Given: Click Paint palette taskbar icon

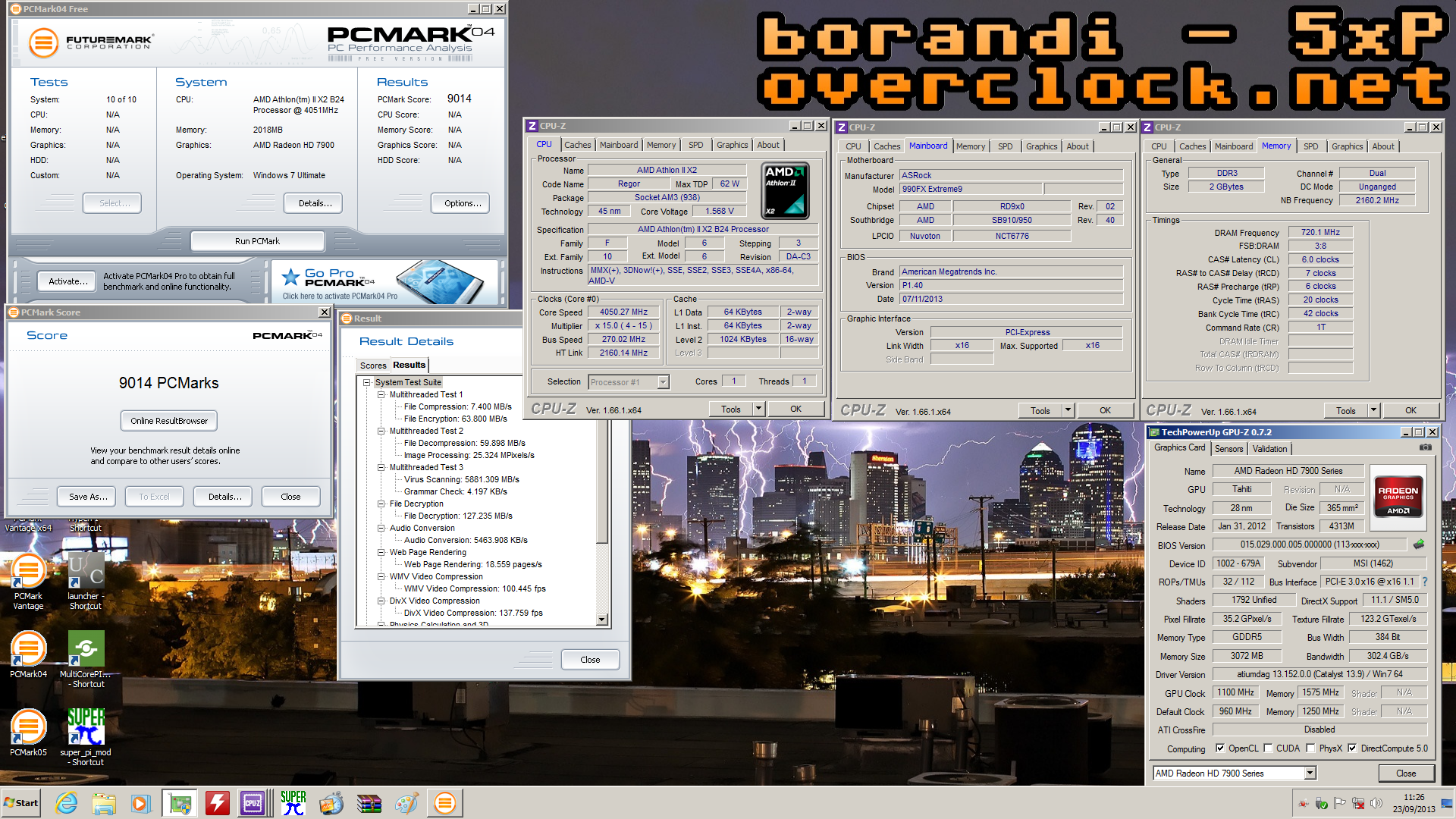Looking at the screenshot, I should 406,803.
